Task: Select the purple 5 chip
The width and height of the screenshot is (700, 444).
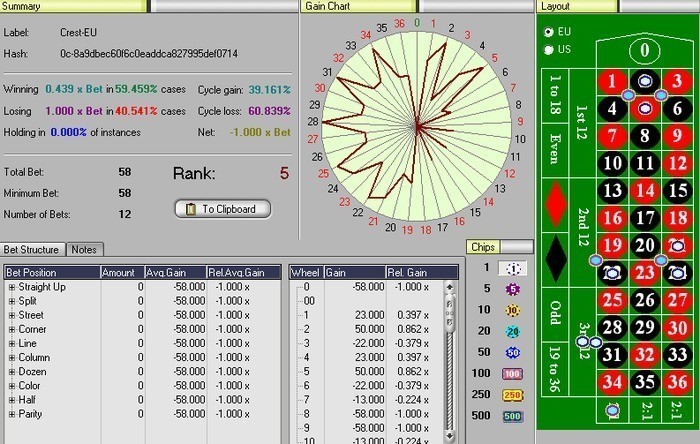Action: [512, 289]
